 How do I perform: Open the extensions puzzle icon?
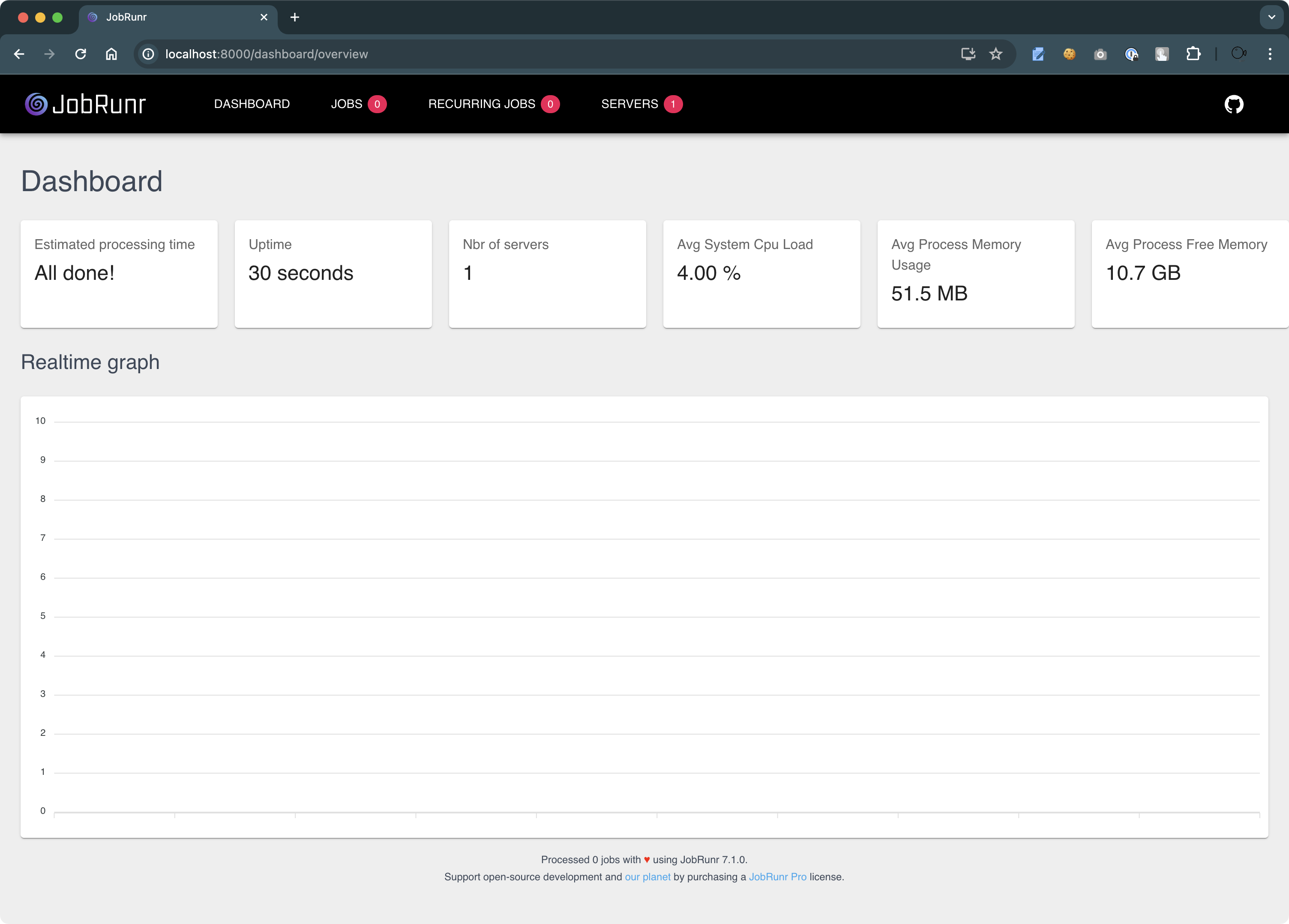(x=1193, y=54)
